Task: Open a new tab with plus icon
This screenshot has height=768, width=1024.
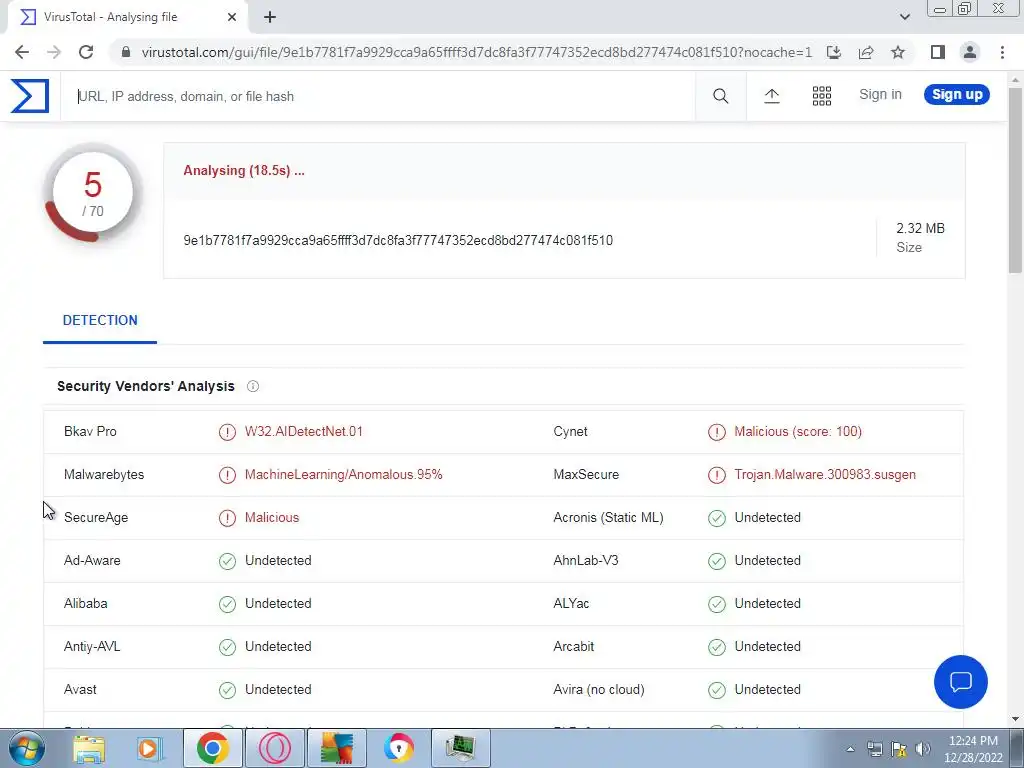Action: tap(270, 17)
